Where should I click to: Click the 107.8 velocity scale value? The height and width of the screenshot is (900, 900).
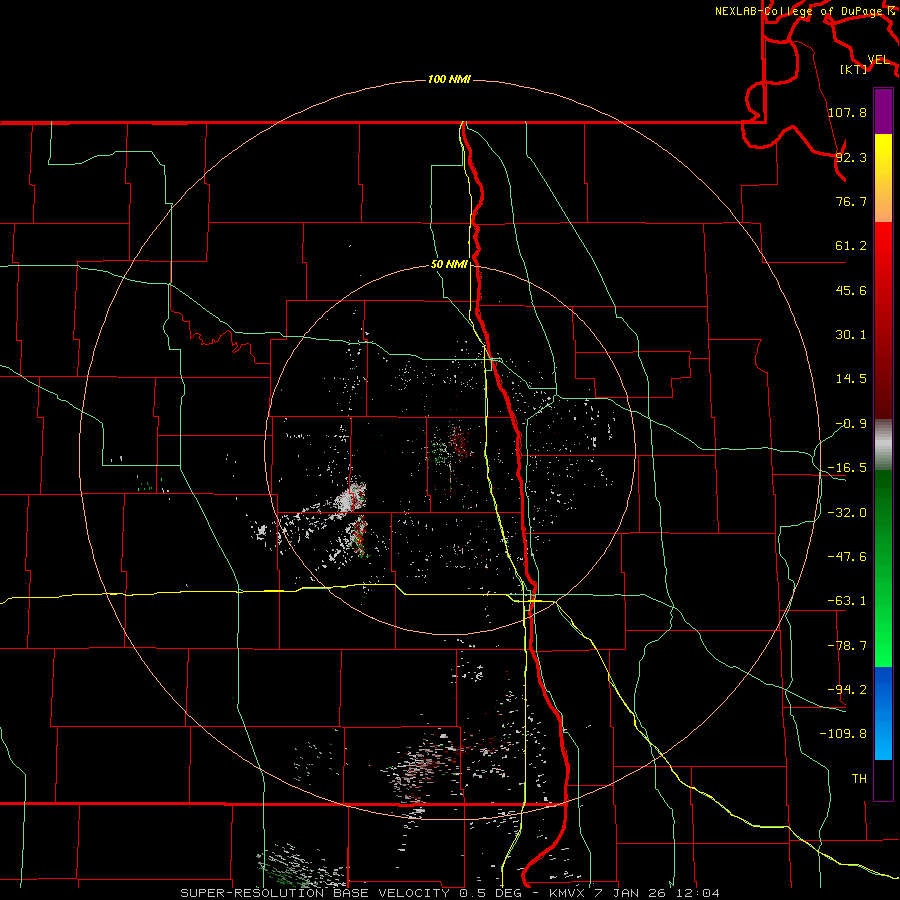click(847, 112)
